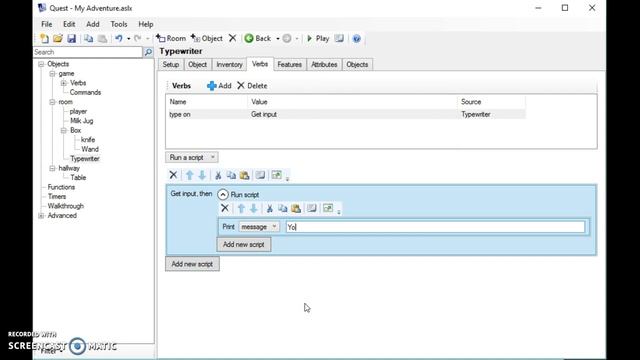640x360 pixels.
Task: Open code view in the outer script toolbar
Action: pyautogui.click(x=260, y=175)
